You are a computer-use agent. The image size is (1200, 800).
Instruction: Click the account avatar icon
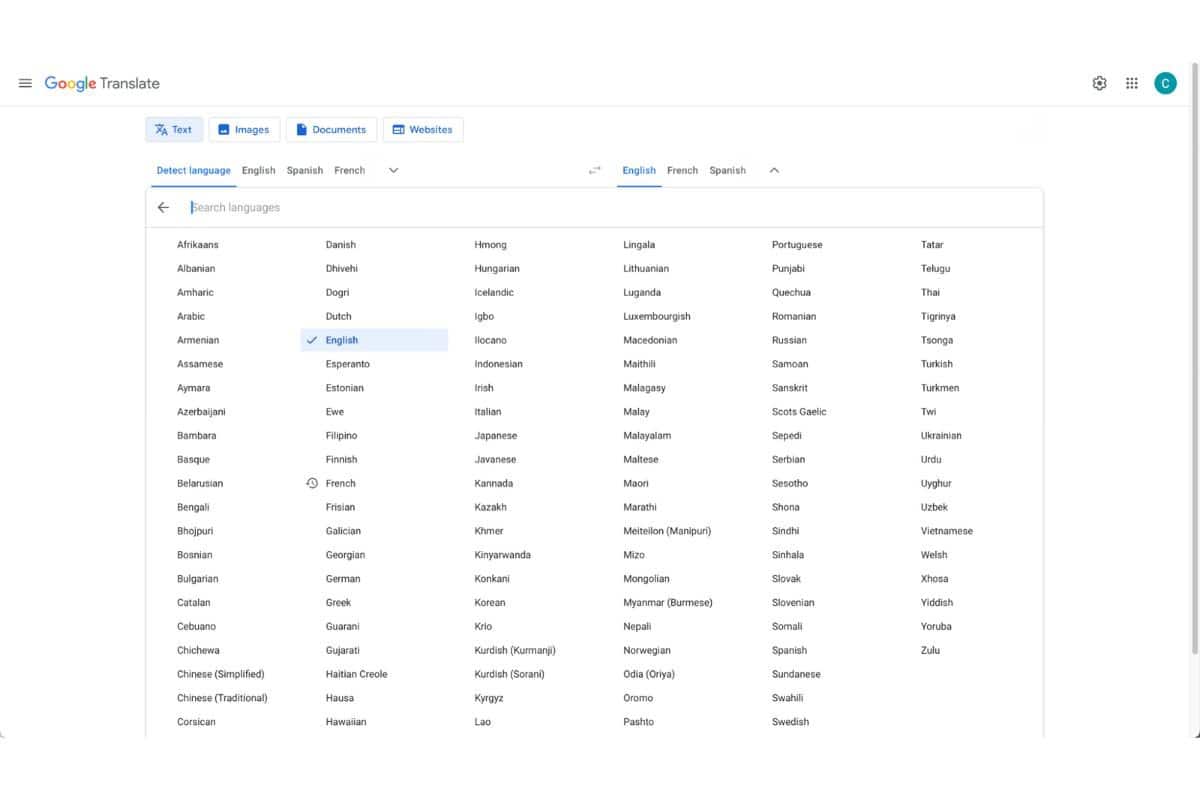pos(1165,83)
